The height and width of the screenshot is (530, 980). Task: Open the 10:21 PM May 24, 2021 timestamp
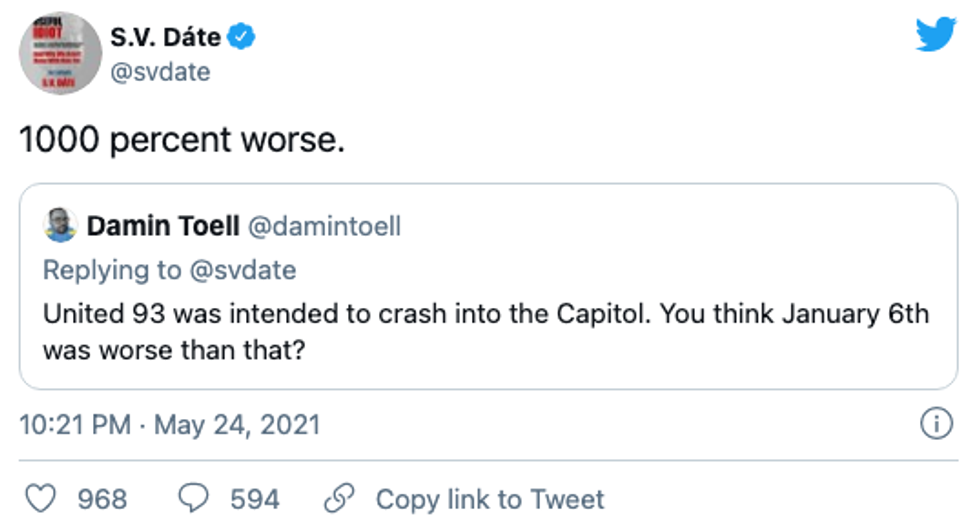coord(170,424)
